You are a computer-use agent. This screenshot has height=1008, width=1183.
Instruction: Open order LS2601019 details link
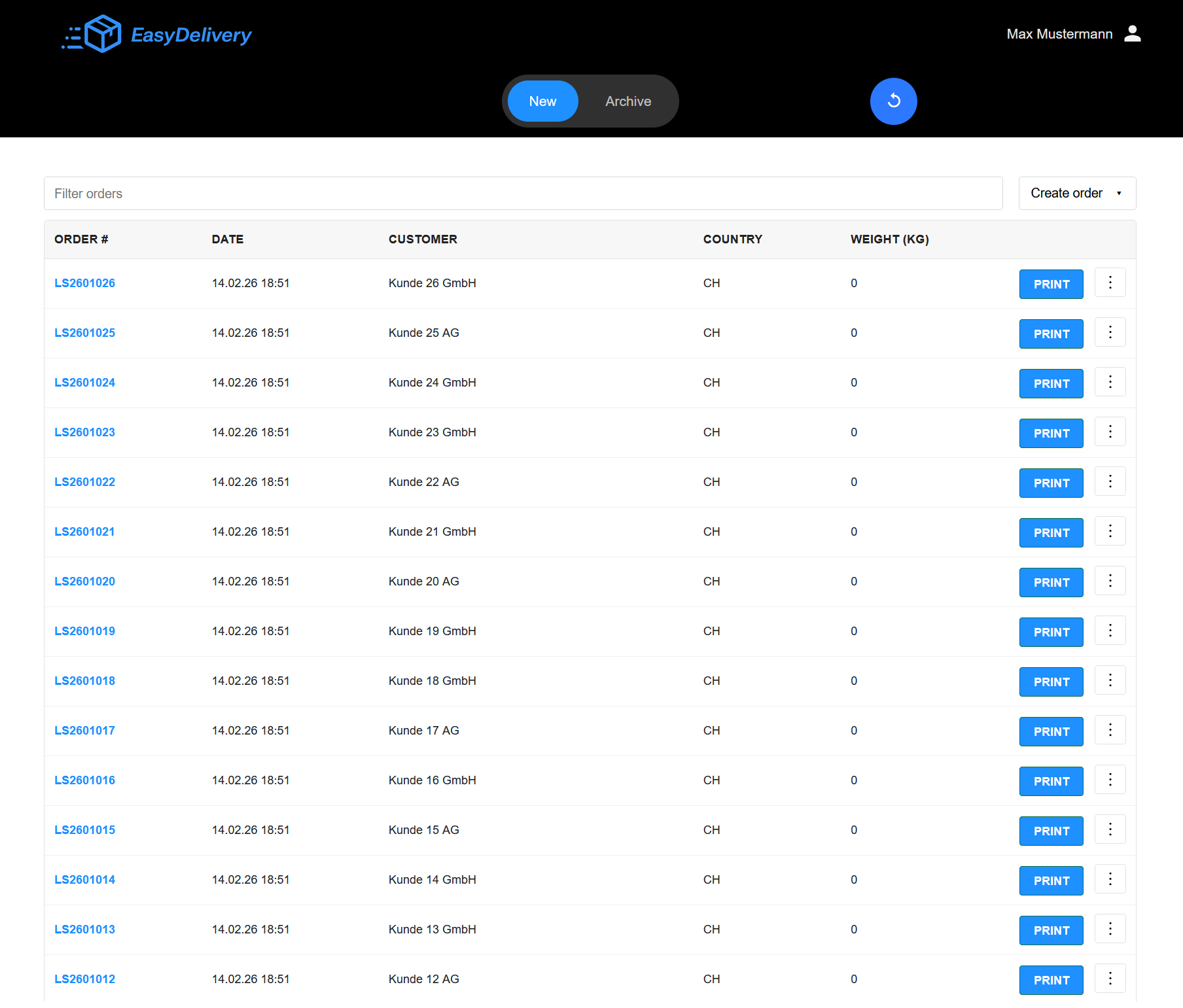coord(84,631)
